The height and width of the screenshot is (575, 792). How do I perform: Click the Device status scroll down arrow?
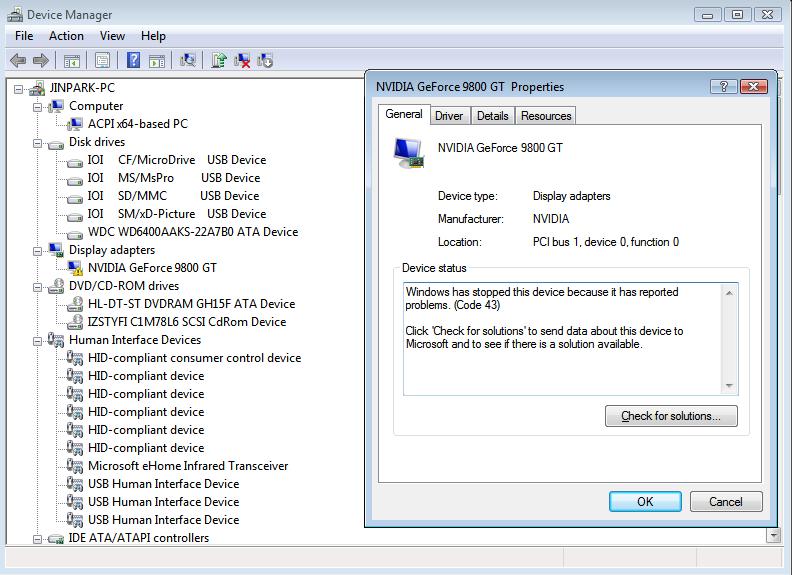coord(729,386)
